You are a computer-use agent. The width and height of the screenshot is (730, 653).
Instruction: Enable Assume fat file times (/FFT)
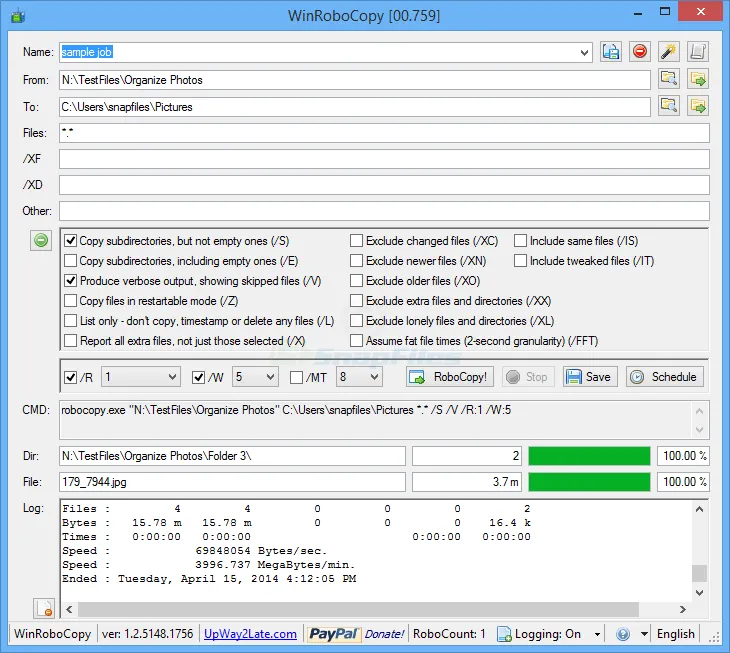click(x=356, y=341)
